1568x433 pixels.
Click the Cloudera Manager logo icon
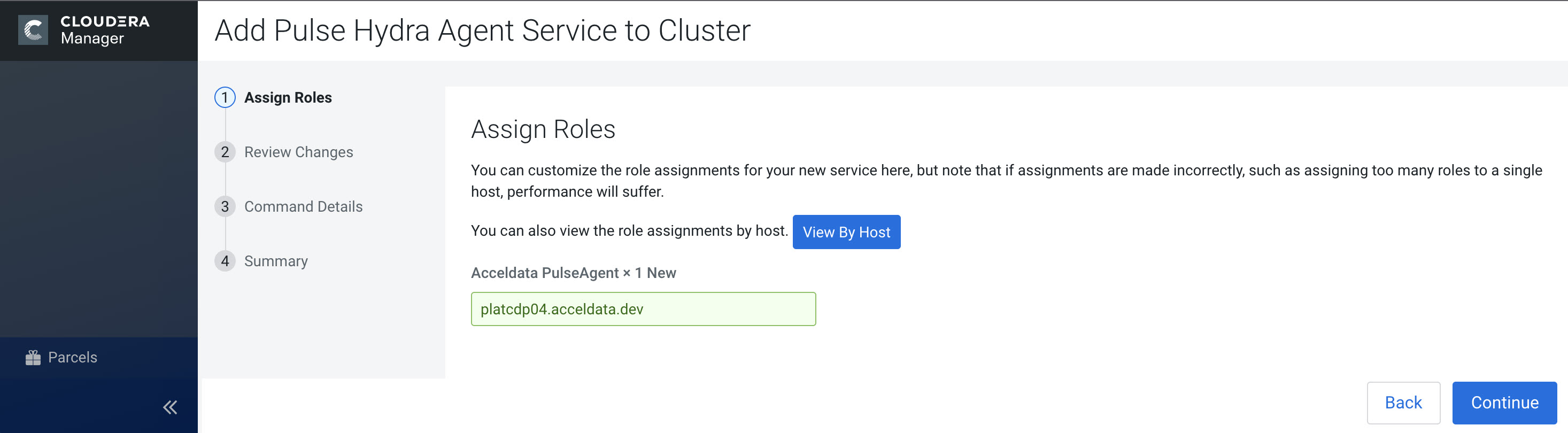click(x=33, y=30)
